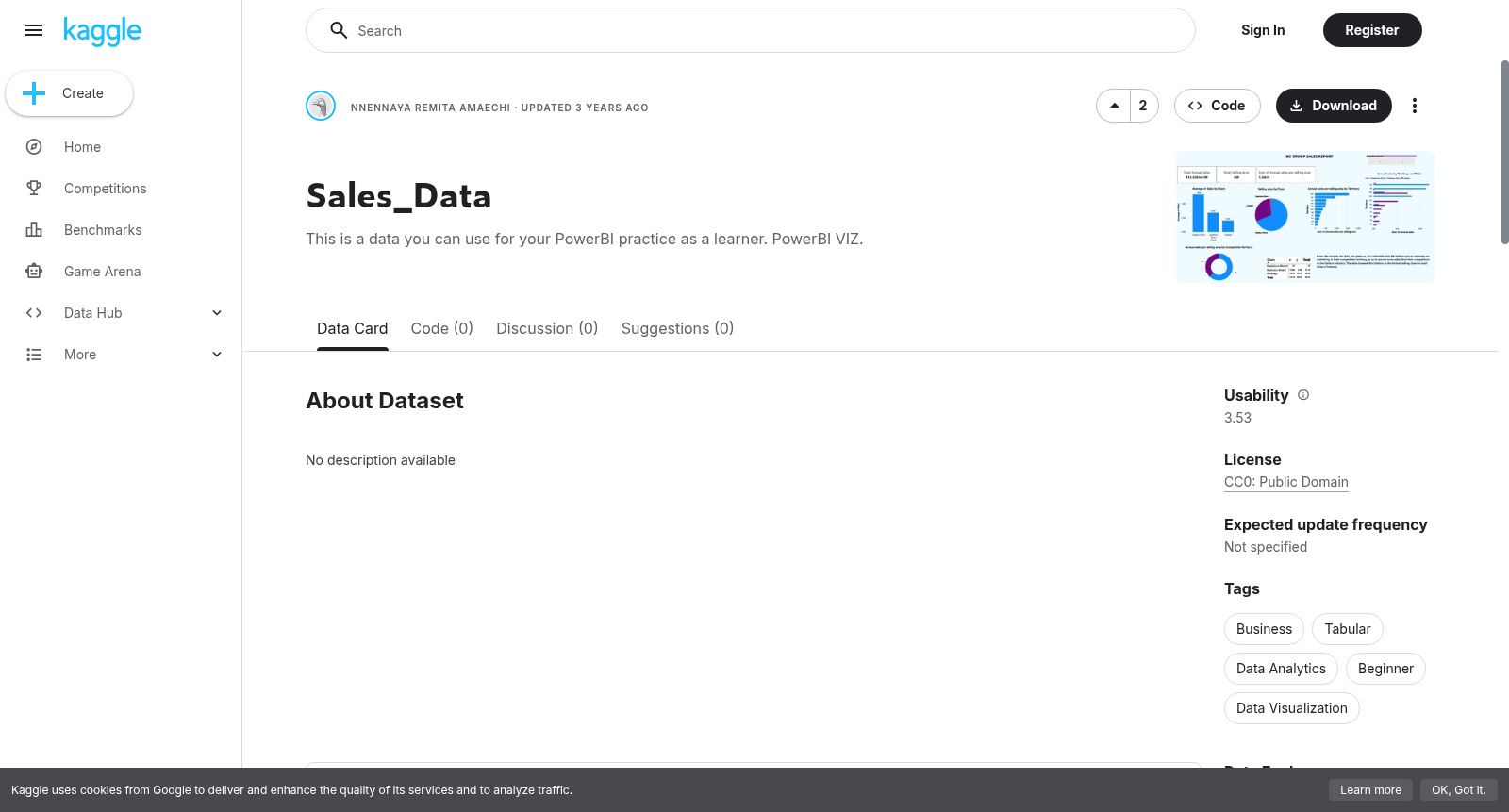Click the dataset dashboard thumbnail image
1509x812 pixels.
pos(1305,217)
